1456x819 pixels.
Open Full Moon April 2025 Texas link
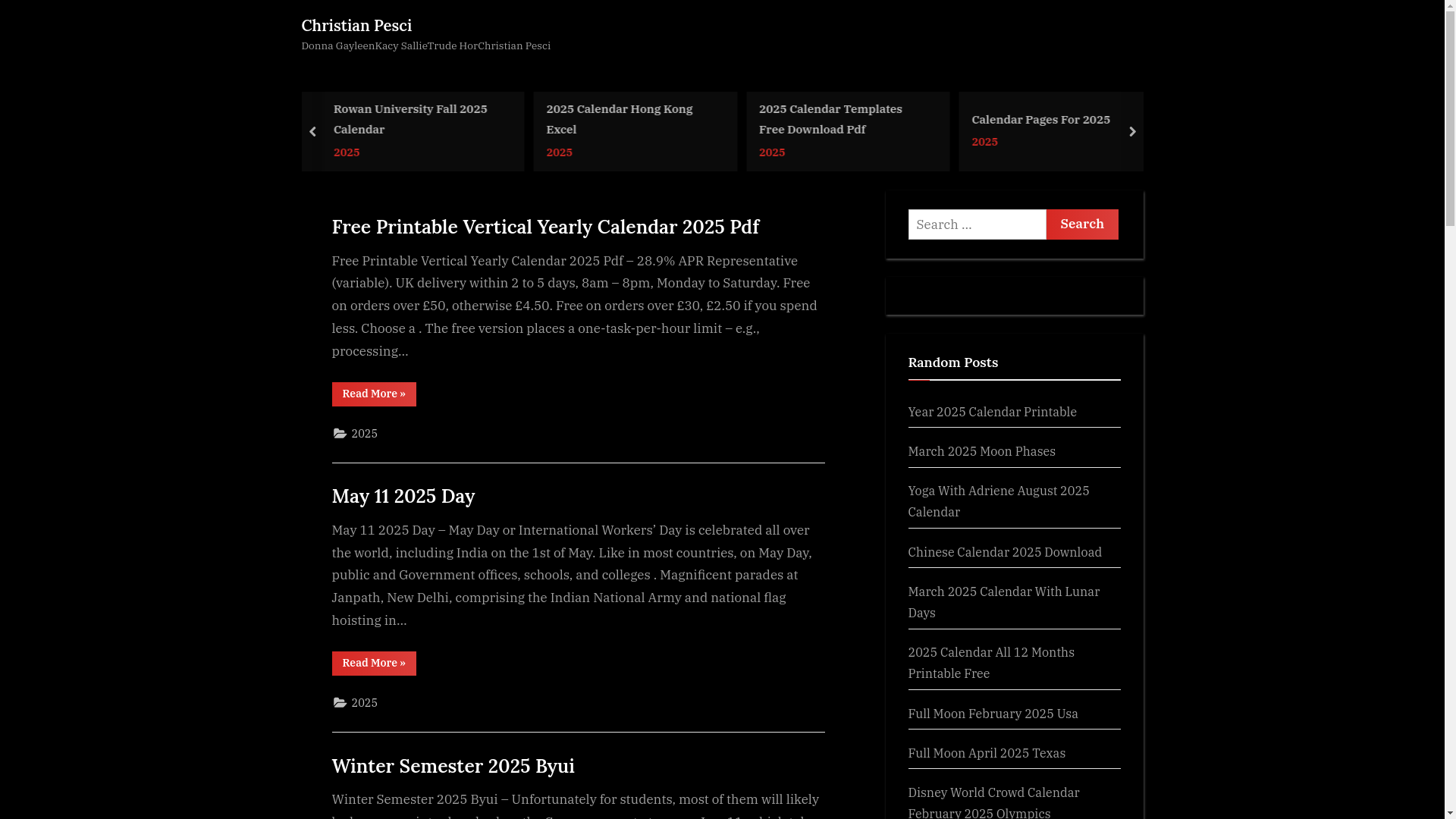987,753
